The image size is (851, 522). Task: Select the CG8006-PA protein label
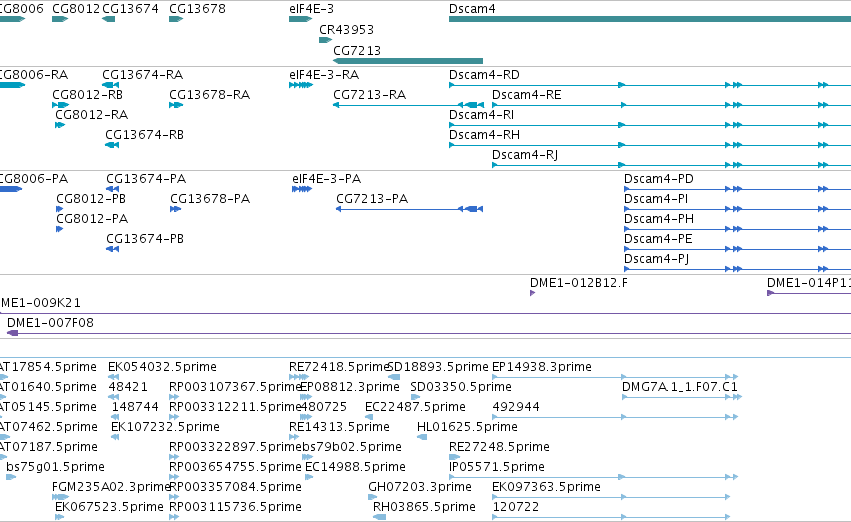(x=34, y=179)
